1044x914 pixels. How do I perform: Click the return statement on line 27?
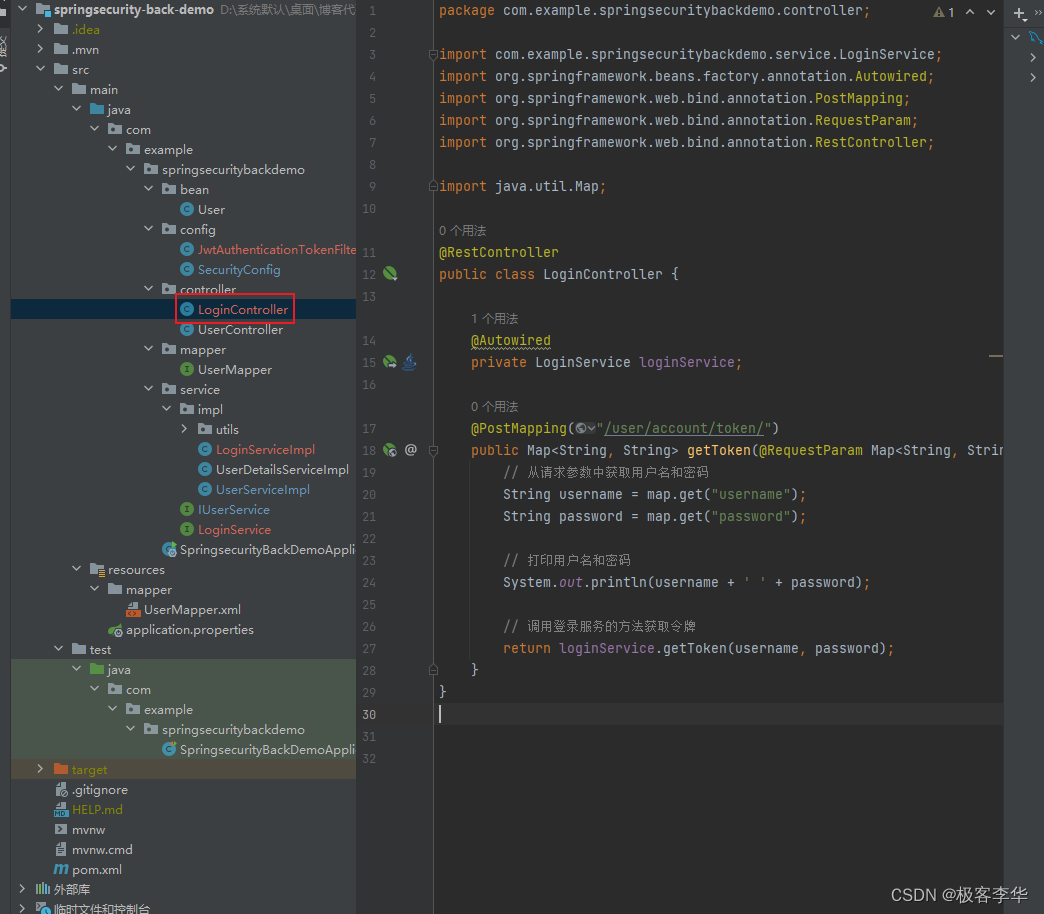698,648
